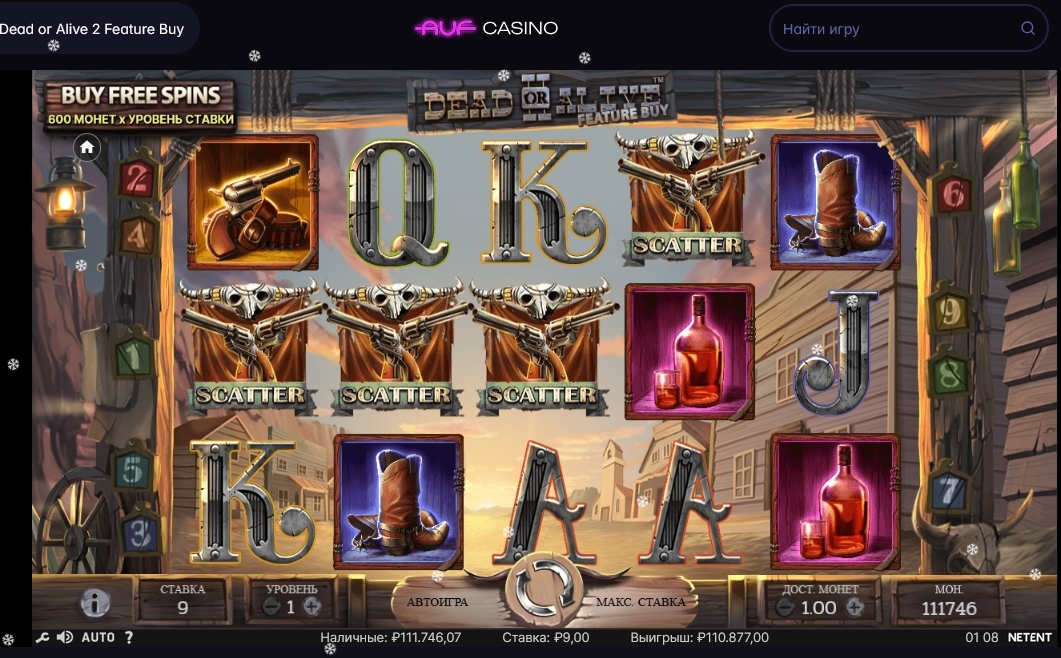Image resolution: width=1061 pixels, height=658 pixels.
Task: Click the search magnifier icon
Action: (1028, 28)
